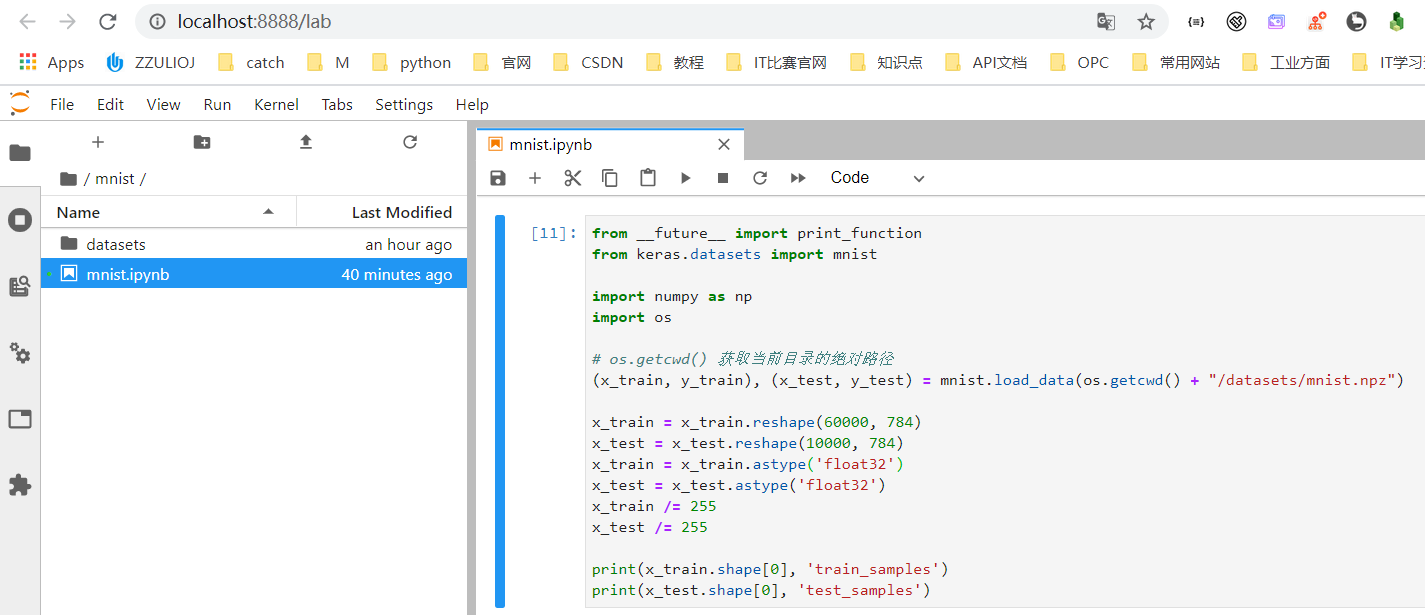Click the JupyterLab logo icon
The image size is (1425, 615).
click(20, 103)
